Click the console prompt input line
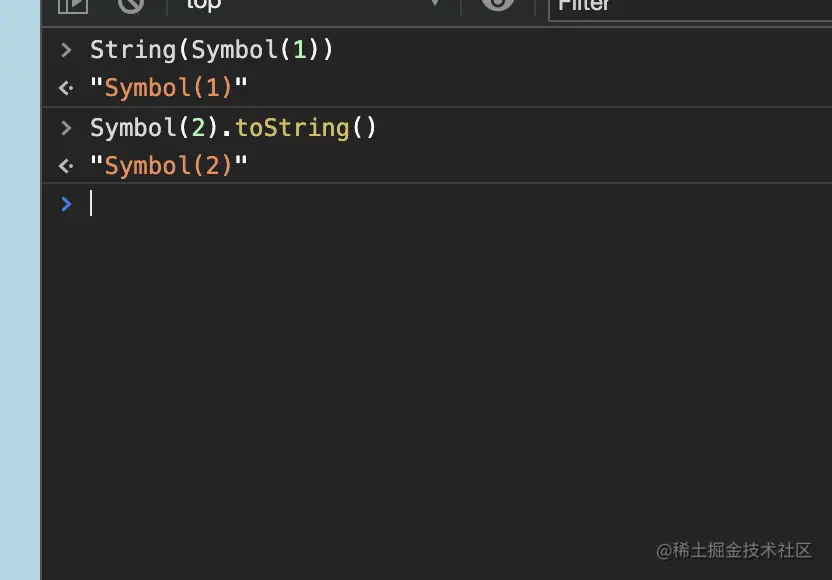832x580 pixels. (x=400, y=204)
